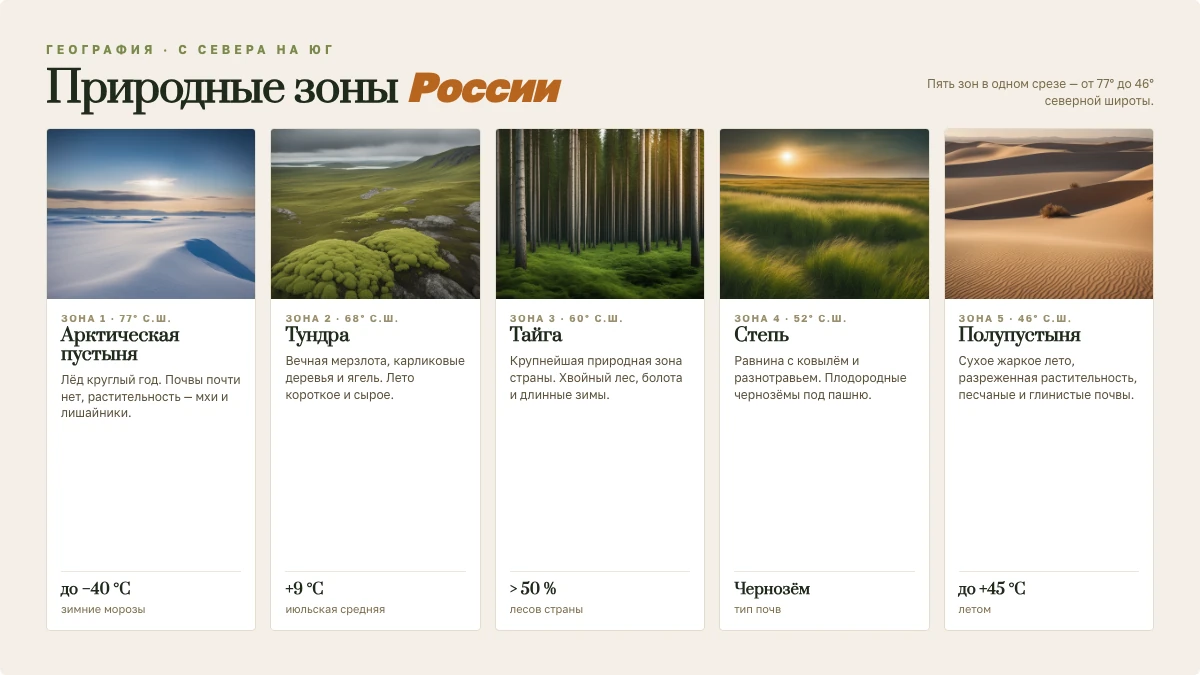Select the taiga forest picture

coord(600,214)
